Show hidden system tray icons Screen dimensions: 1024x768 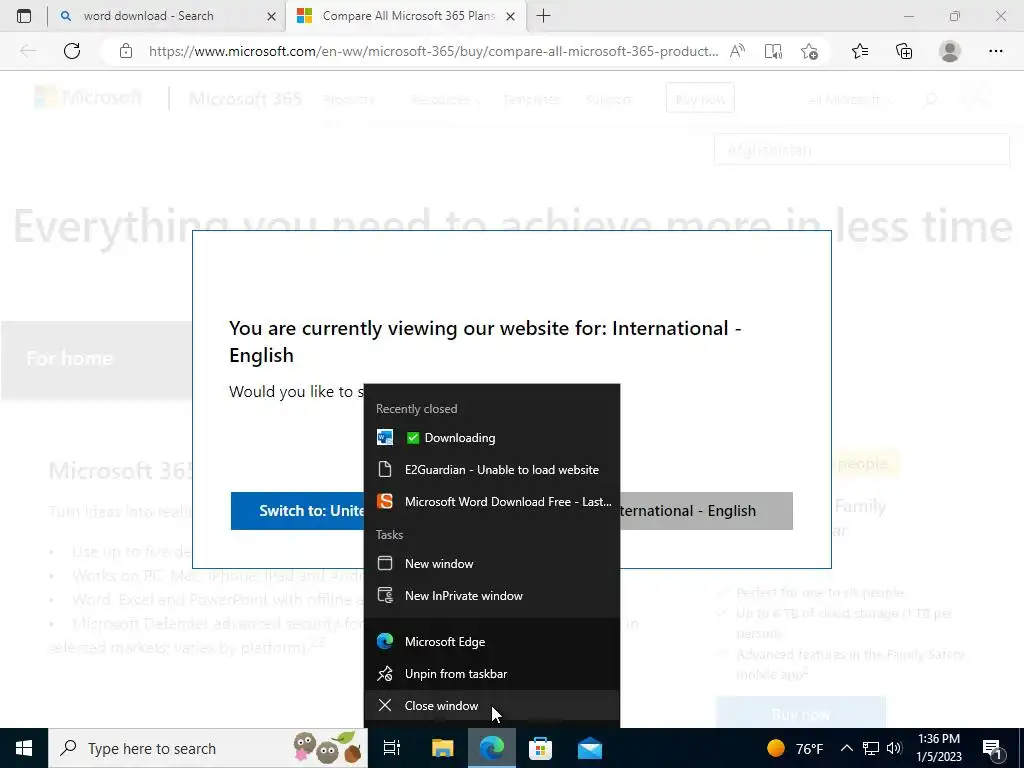(846, 748)
